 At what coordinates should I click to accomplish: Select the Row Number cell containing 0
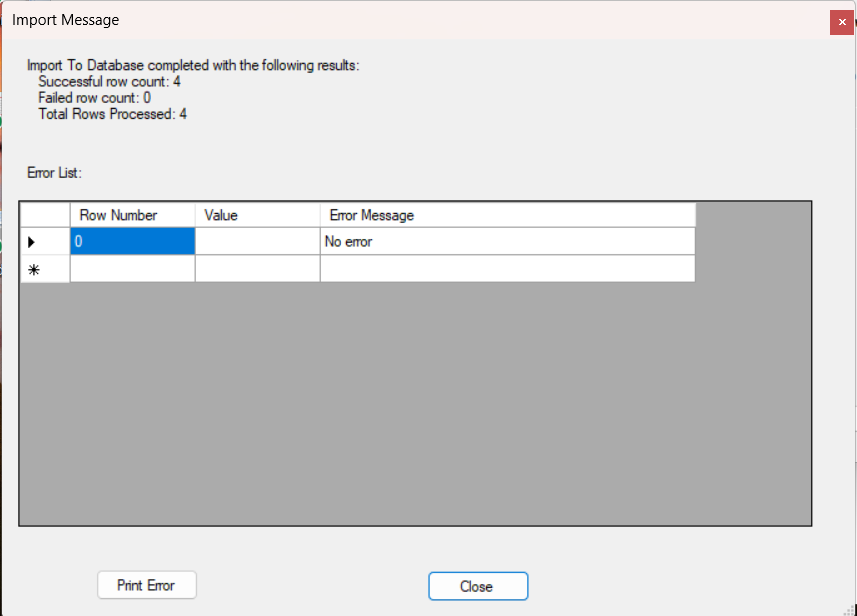[x=132, y=242]
